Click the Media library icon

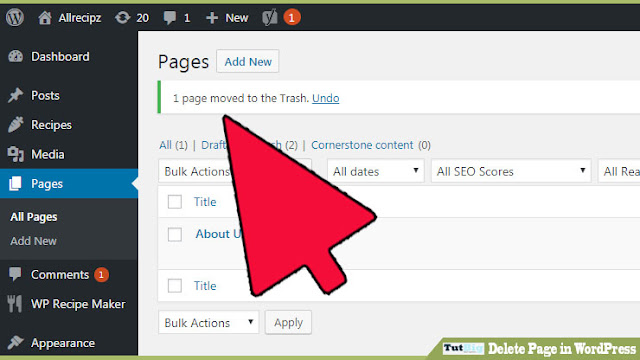(x=16, y=154)
